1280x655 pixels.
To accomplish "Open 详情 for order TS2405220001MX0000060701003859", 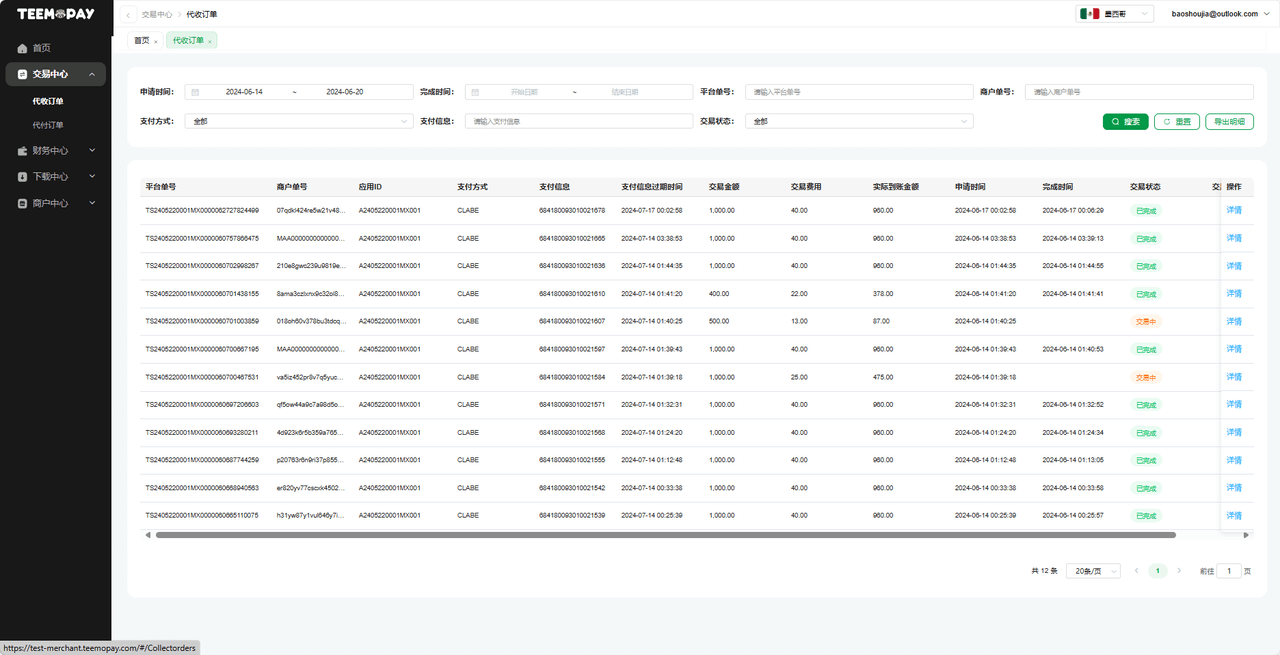I will click(x=1234, y=321).
